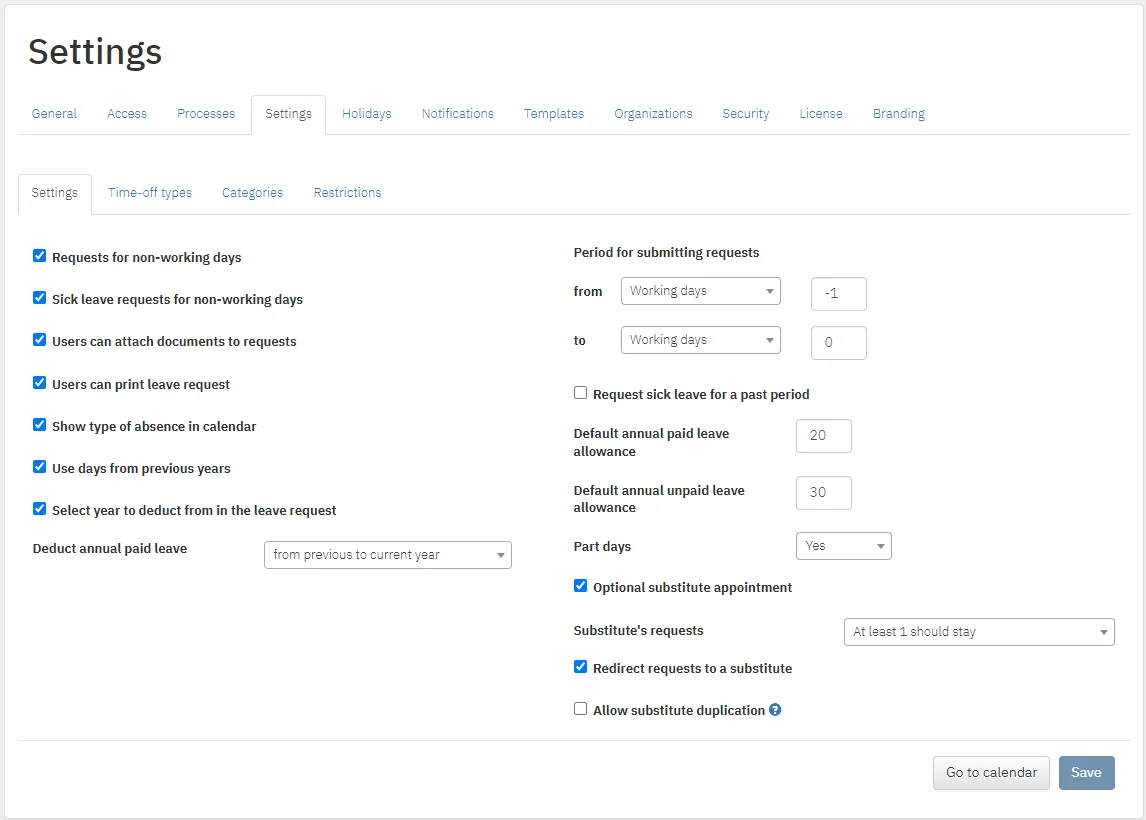The image size is (1146, 820).
Task: Expand the 'from' Working days dropdown
Action: (x=700, y=291)
